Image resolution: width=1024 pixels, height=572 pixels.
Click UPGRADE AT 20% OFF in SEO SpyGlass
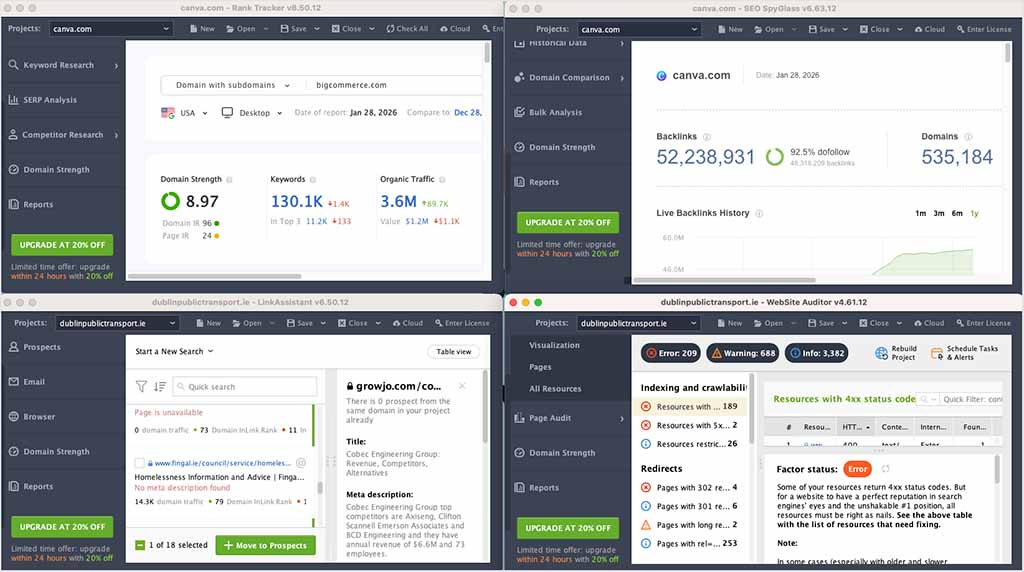568,223
